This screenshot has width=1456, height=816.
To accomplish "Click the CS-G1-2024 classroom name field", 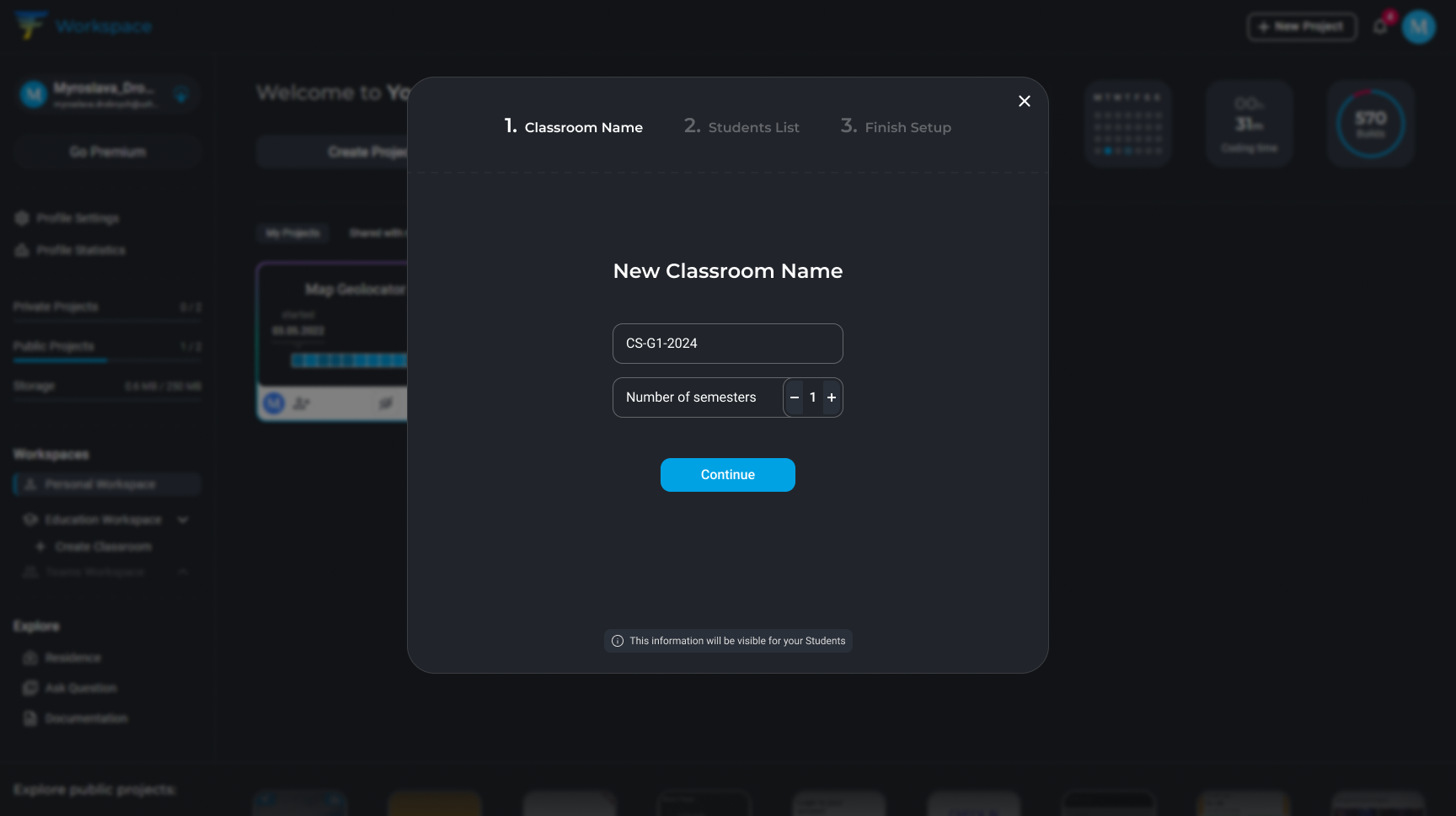I will pyautogui.click(x=727, y=343).
